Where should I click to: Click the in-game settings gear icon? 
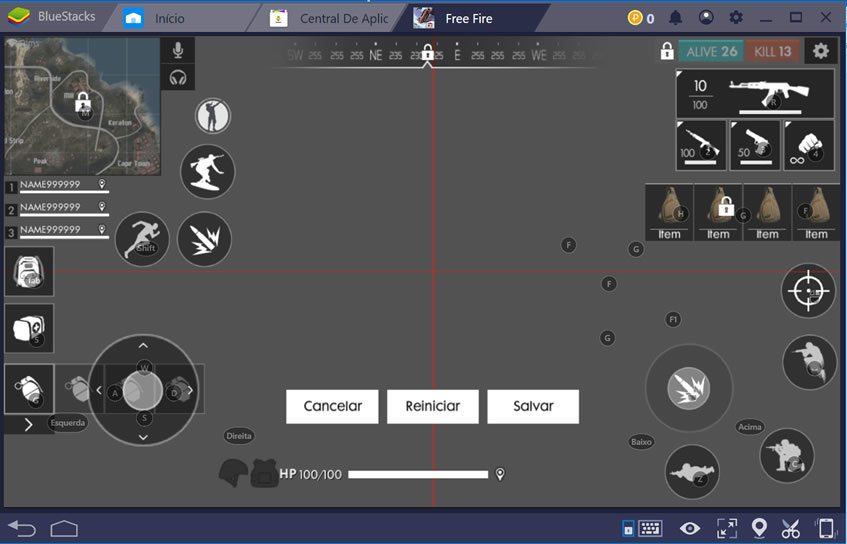(821, 51)
